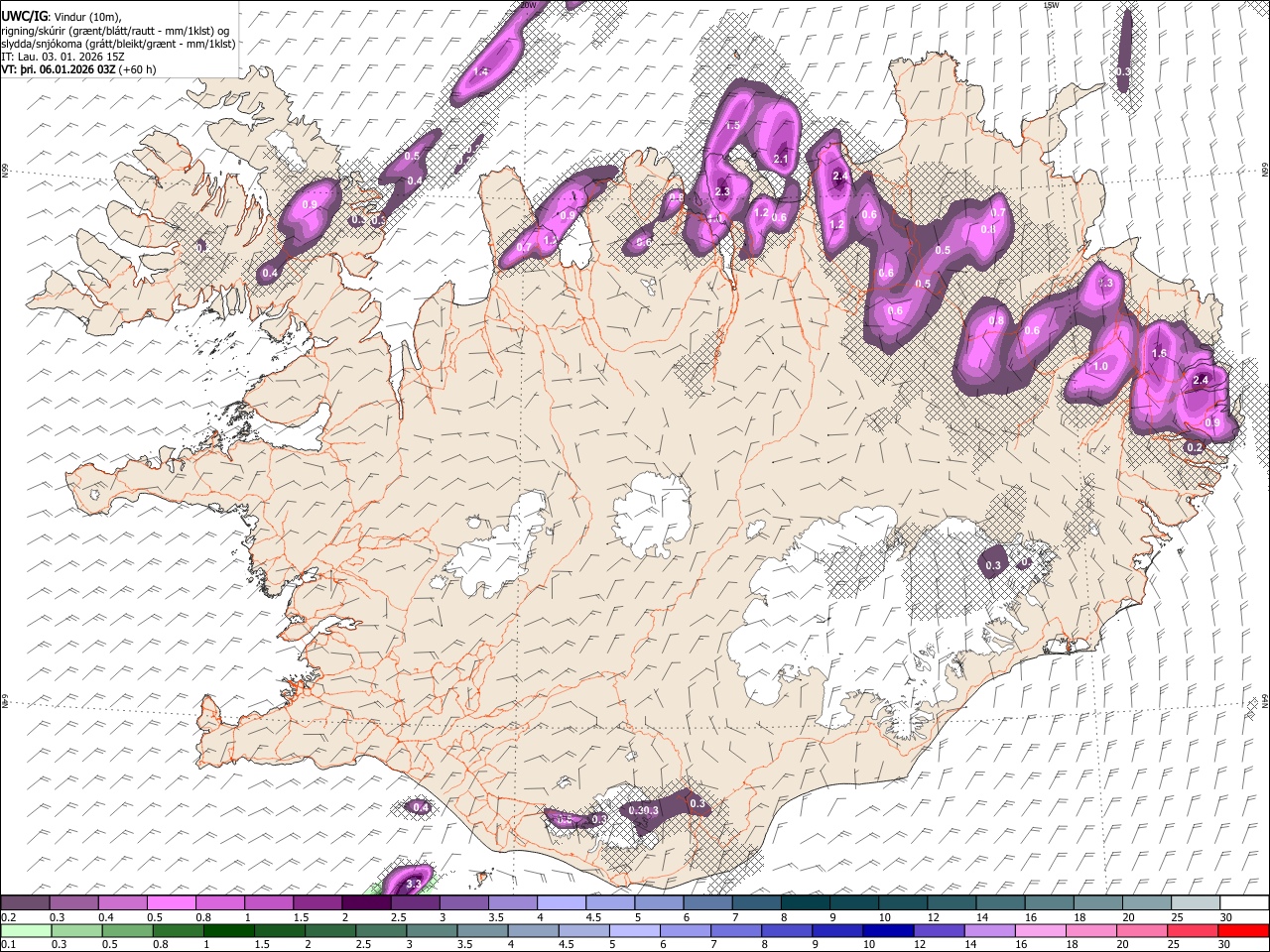Click the 1.0 snowfall value in the east

pos(1100,366)
